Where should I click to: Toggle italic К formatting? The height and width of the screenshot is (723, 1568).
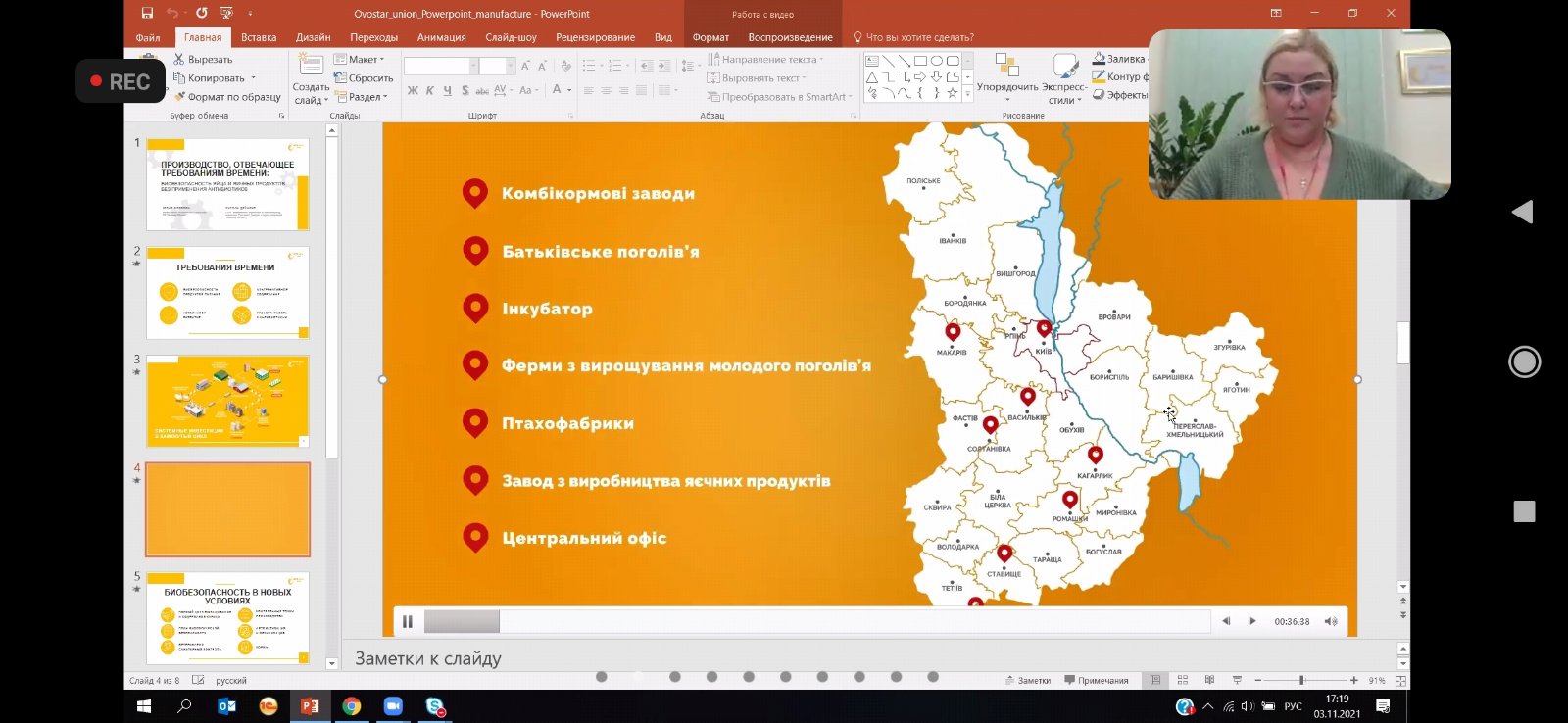pyautogui.click(x=429, y=90)
